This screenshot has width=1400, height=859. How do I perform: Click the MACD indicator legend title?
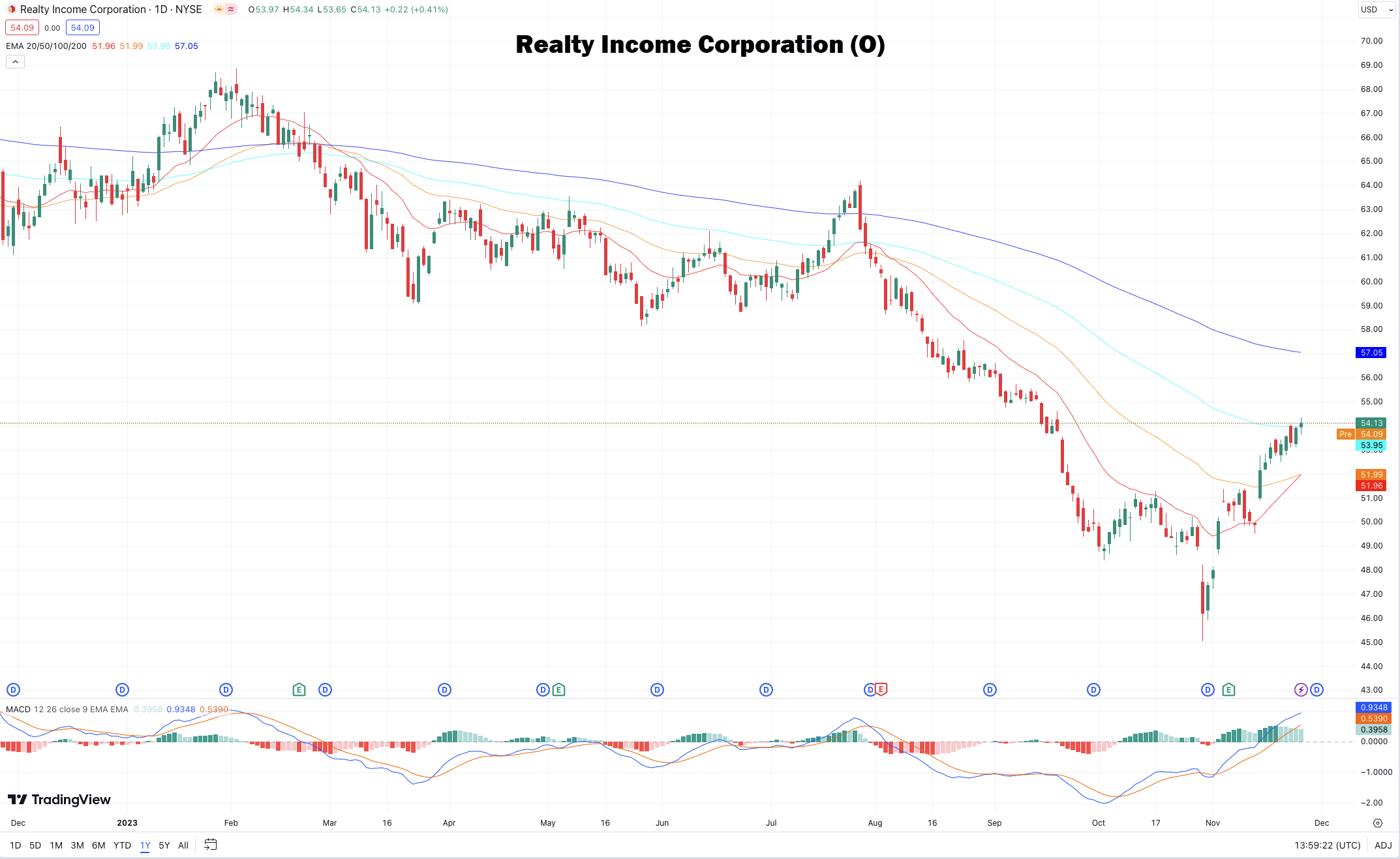pyautogui.click(x=18, y=709)
